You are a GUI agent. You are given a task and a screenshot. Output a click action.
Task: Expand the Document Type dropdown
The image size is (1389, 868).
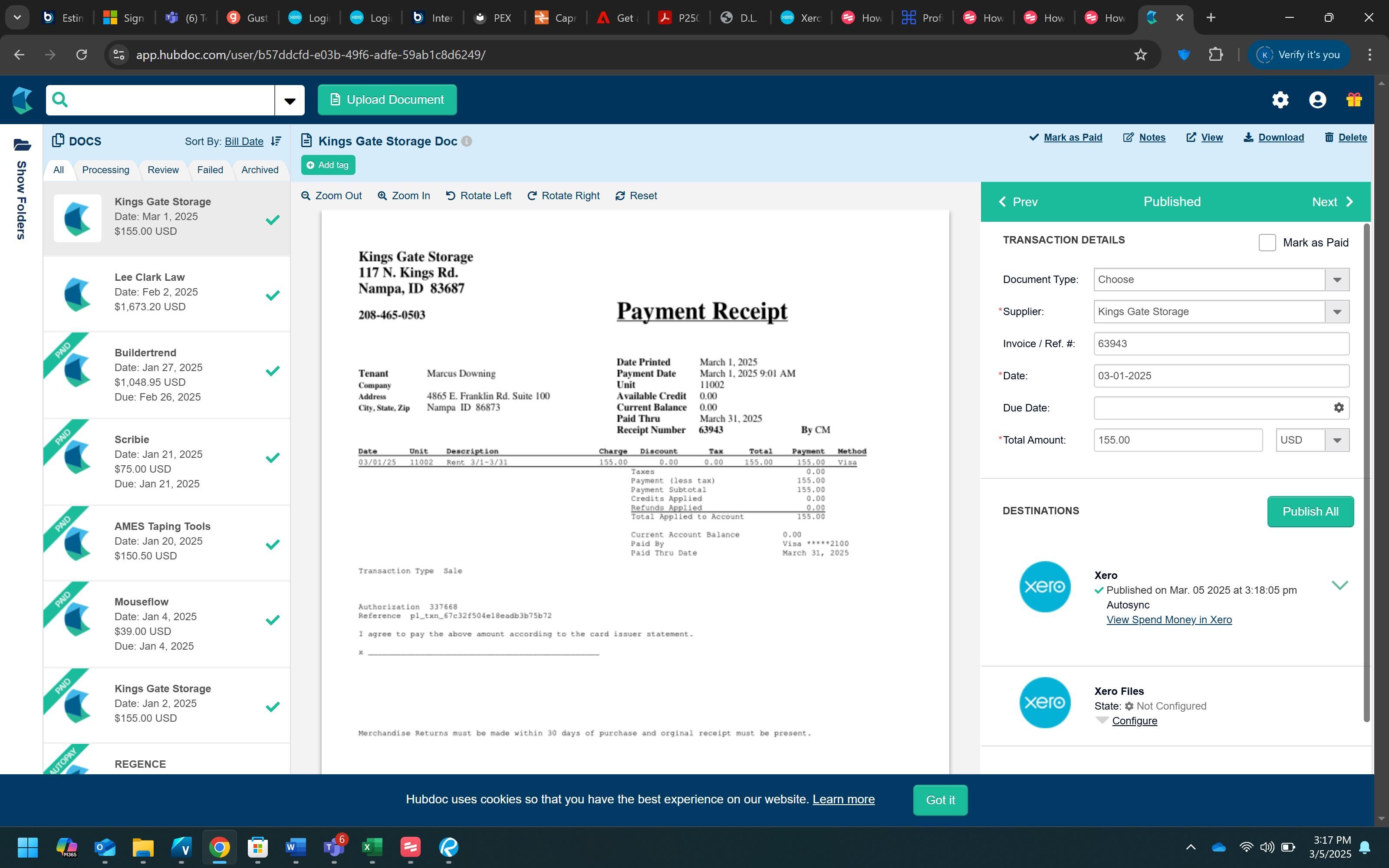(1337, 279)
